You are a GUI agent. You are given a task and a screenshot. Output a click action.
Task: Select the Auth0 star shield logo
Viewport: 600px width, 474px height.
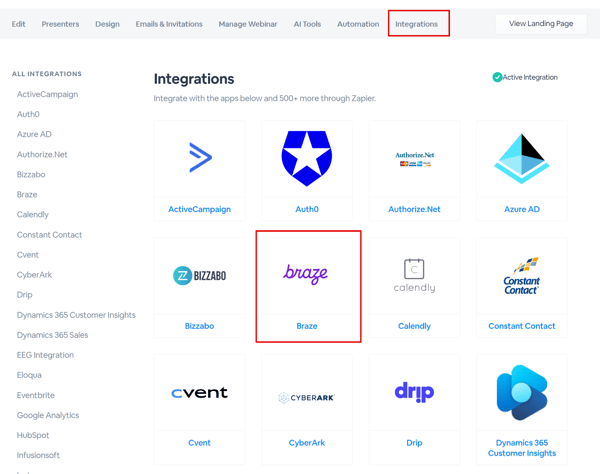click(x=307, y=157)
